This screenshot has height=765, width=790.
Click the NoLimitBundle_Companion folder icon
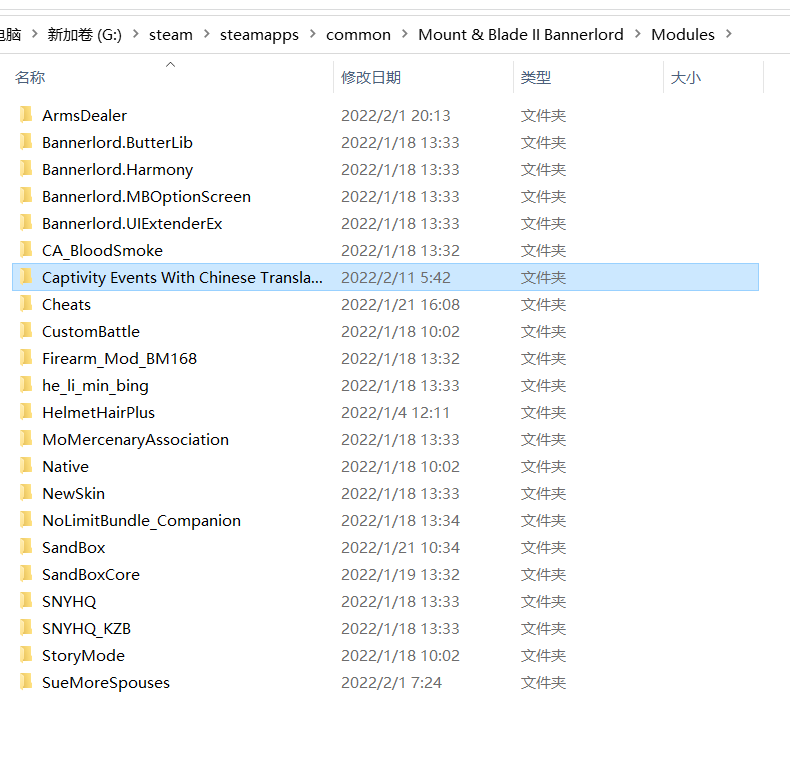click(x=26, y=520)
